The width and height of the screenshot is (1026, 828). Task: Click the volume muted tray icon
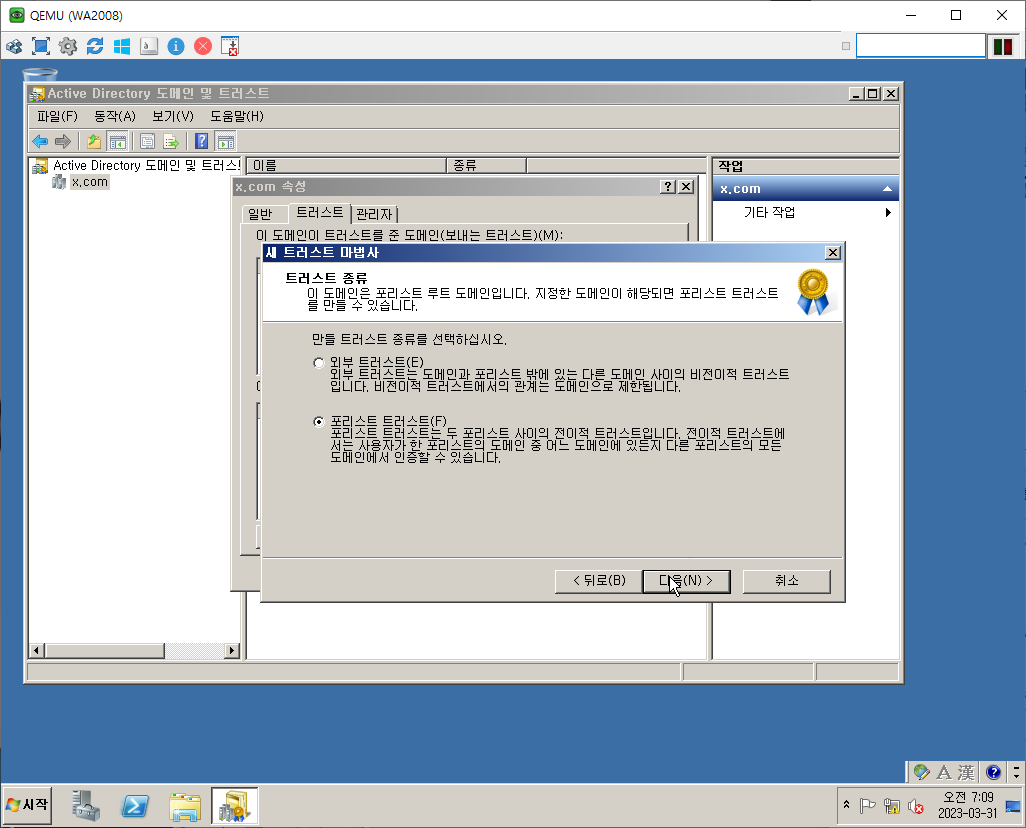(x=916, y=806)
